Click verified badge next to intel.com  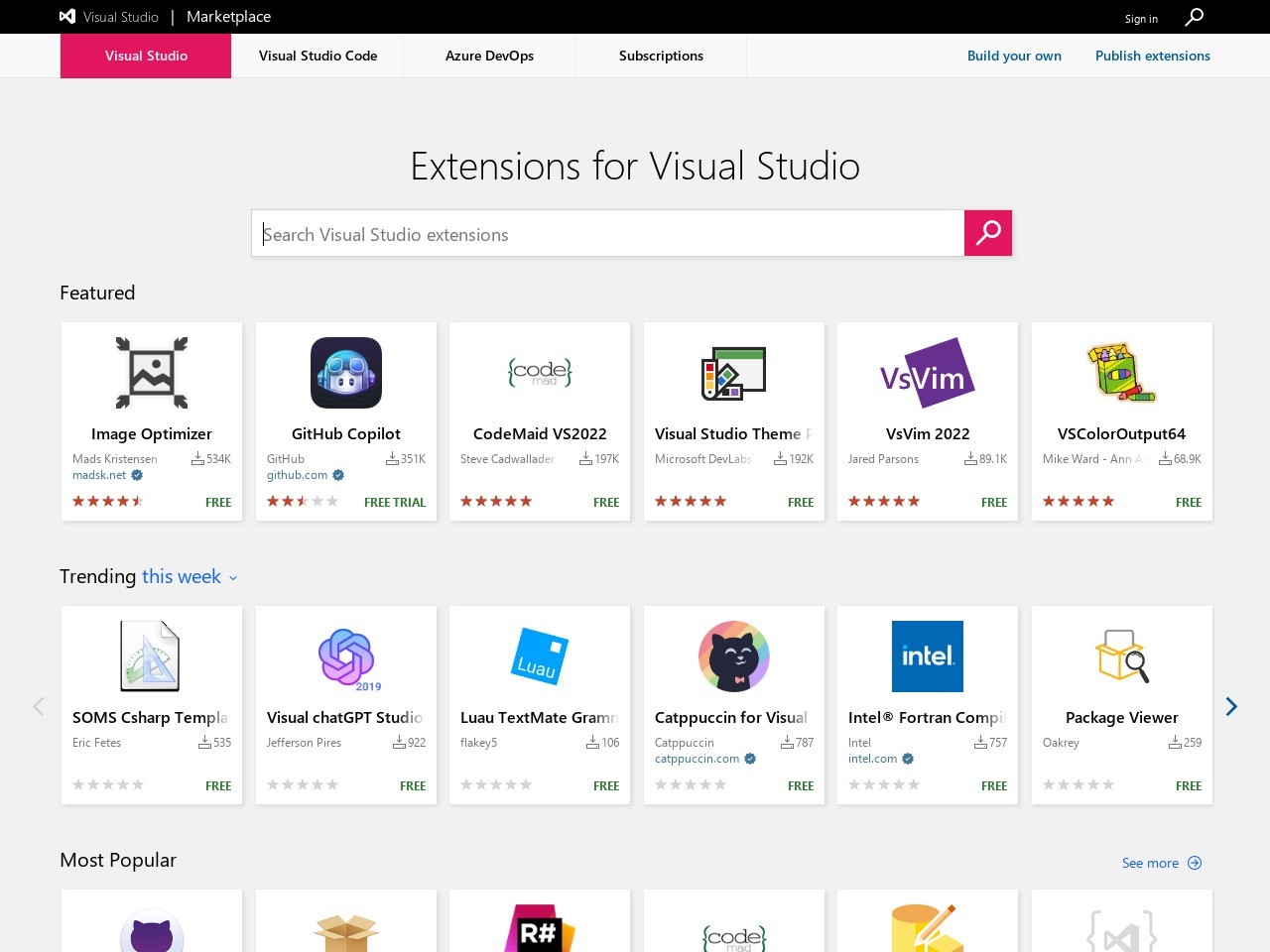(908, 759)
